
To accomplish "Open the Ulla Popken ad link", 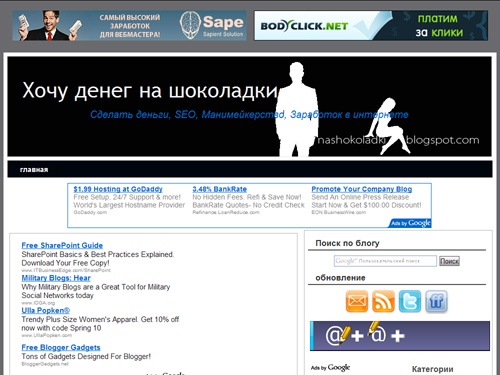I will click(x=46, y=310).
